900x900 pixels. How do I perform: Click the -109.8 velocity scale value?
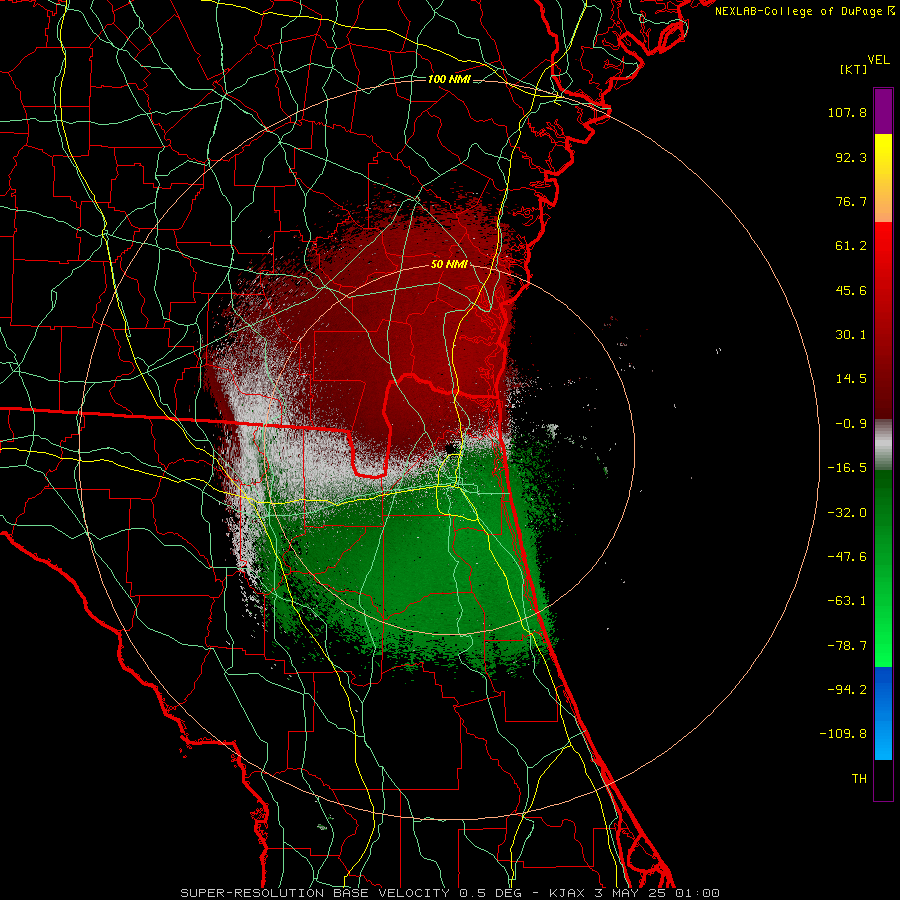[x=843, y=734]
